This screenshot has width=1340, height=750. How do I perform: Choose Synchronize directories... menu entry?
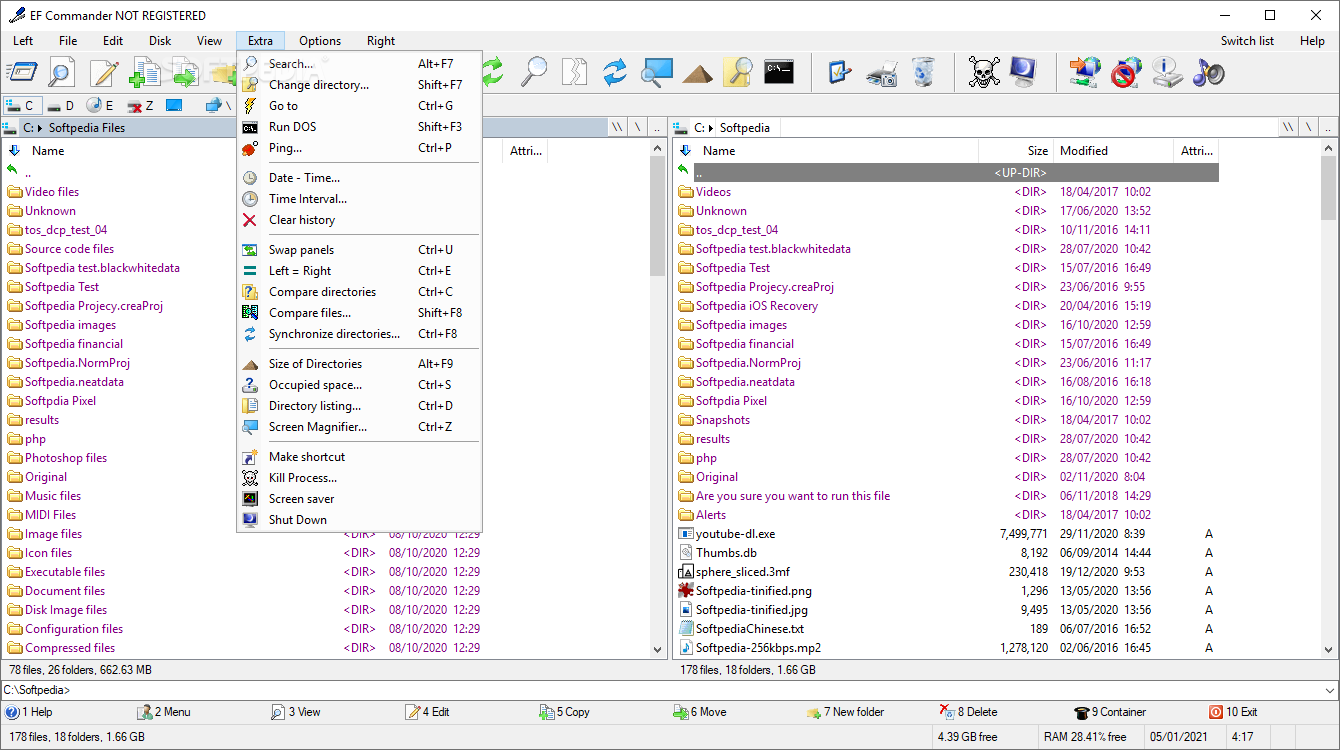(x=360, y=334)
